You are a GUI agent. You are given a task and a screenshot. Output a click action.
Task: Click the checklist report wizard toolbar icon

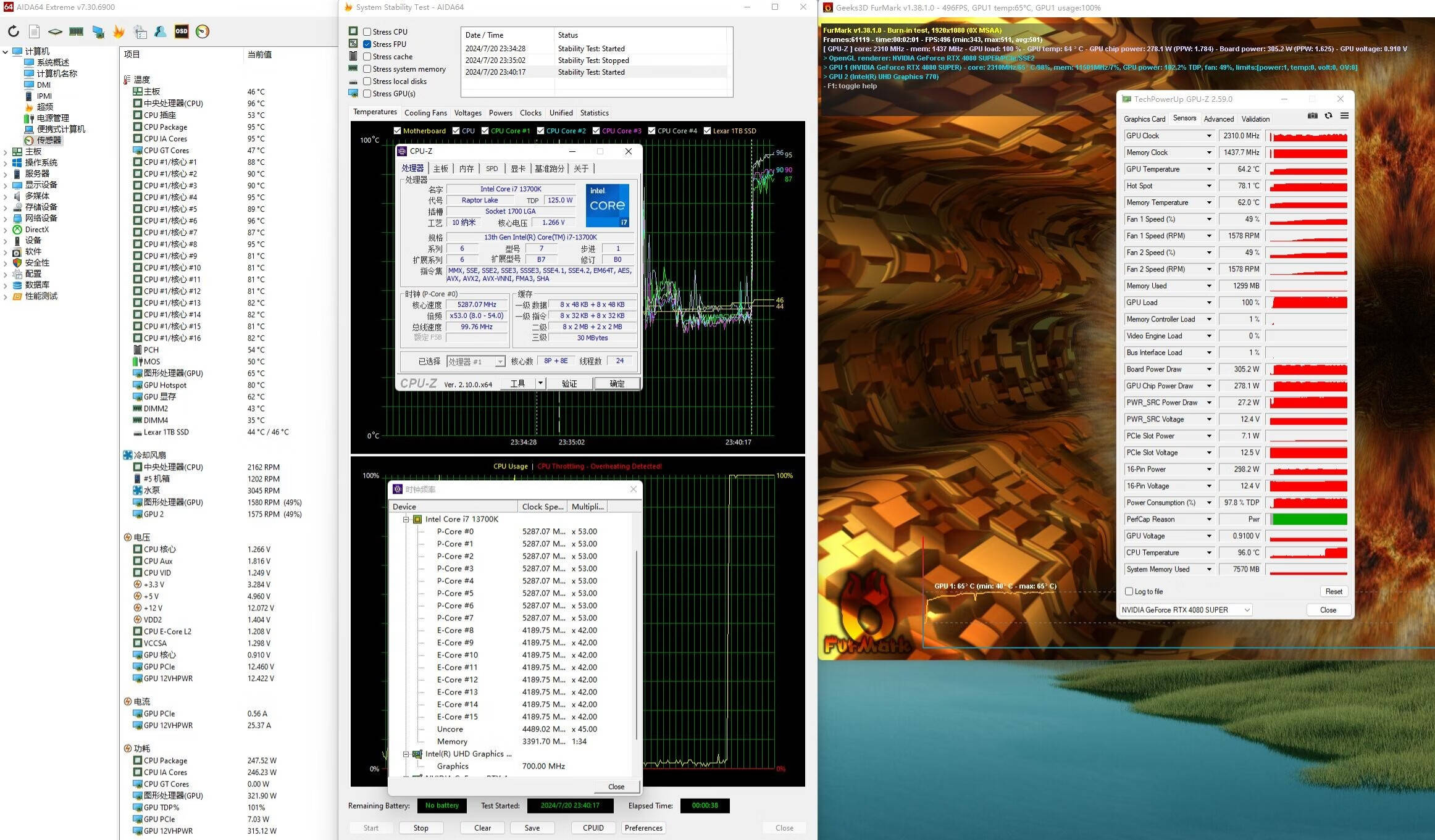point(140,31)
